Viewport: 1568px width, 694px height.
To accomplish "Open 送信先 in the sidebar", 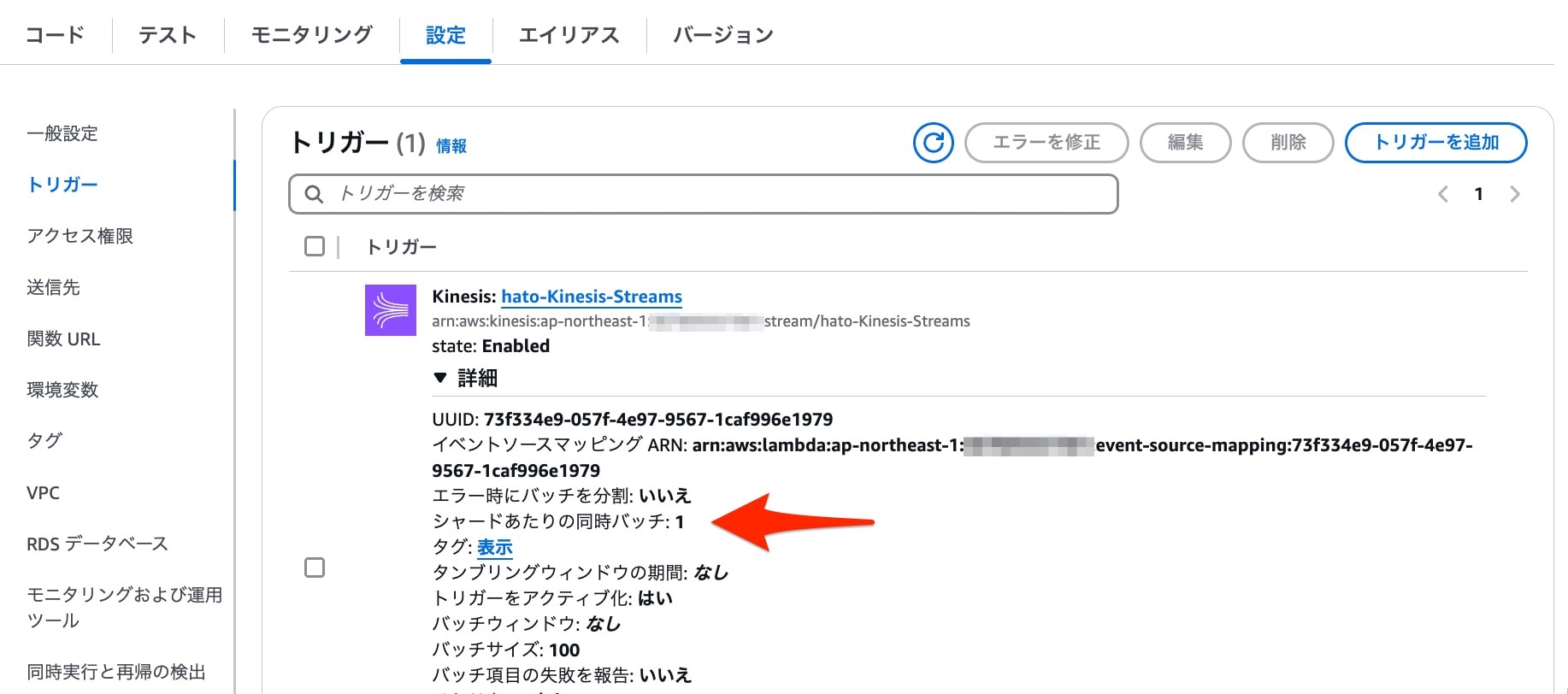I will (53, 287).
